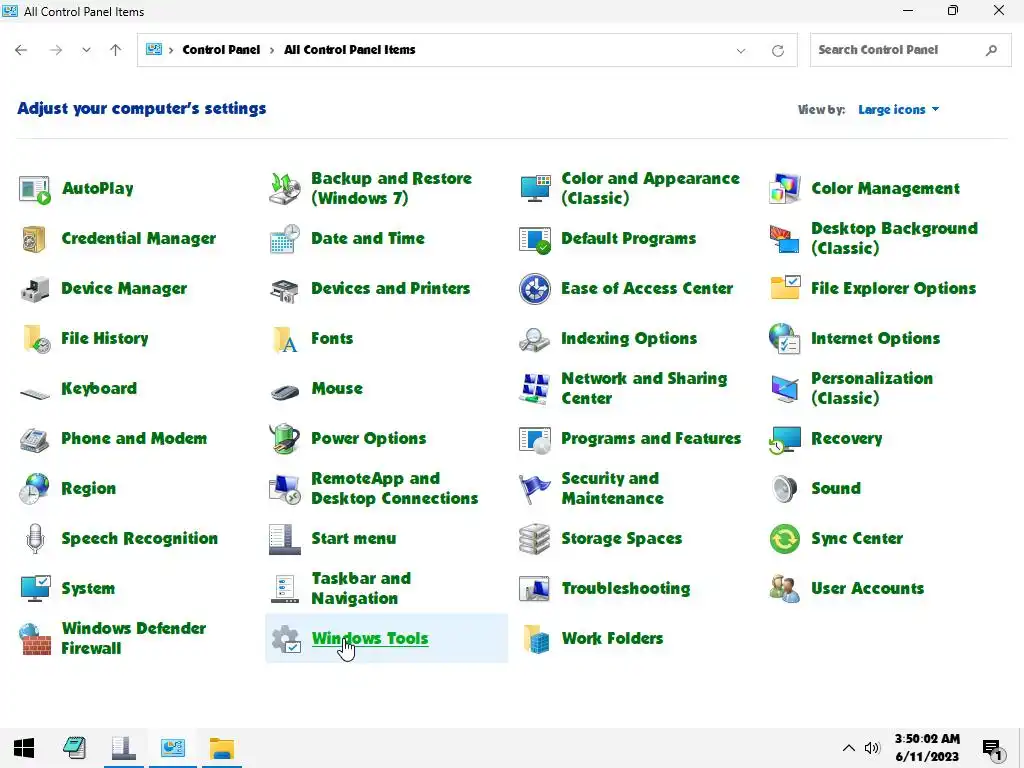
Task: Click the Sync Center green icon
Action: pos(784,539)
